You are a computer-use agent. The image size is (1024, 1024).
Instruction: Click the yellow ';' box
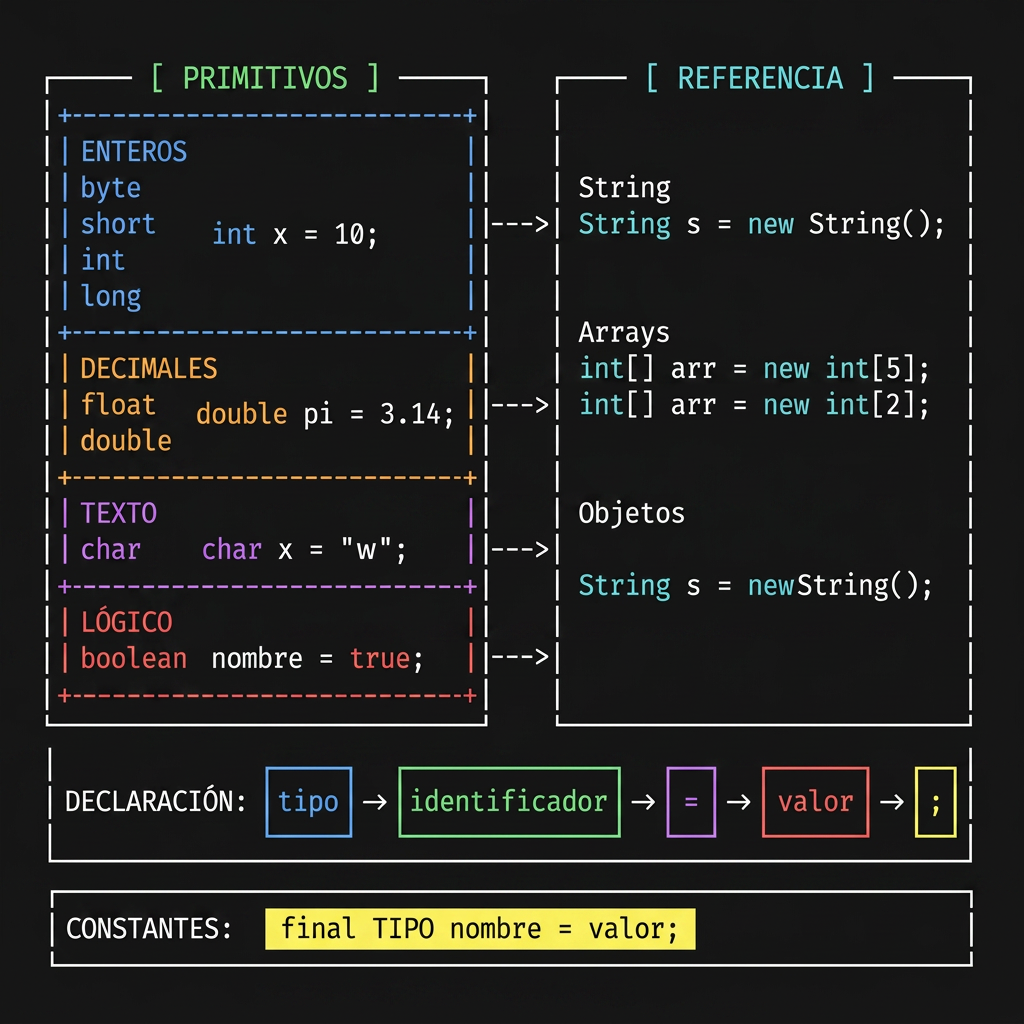tap(935, 802)
